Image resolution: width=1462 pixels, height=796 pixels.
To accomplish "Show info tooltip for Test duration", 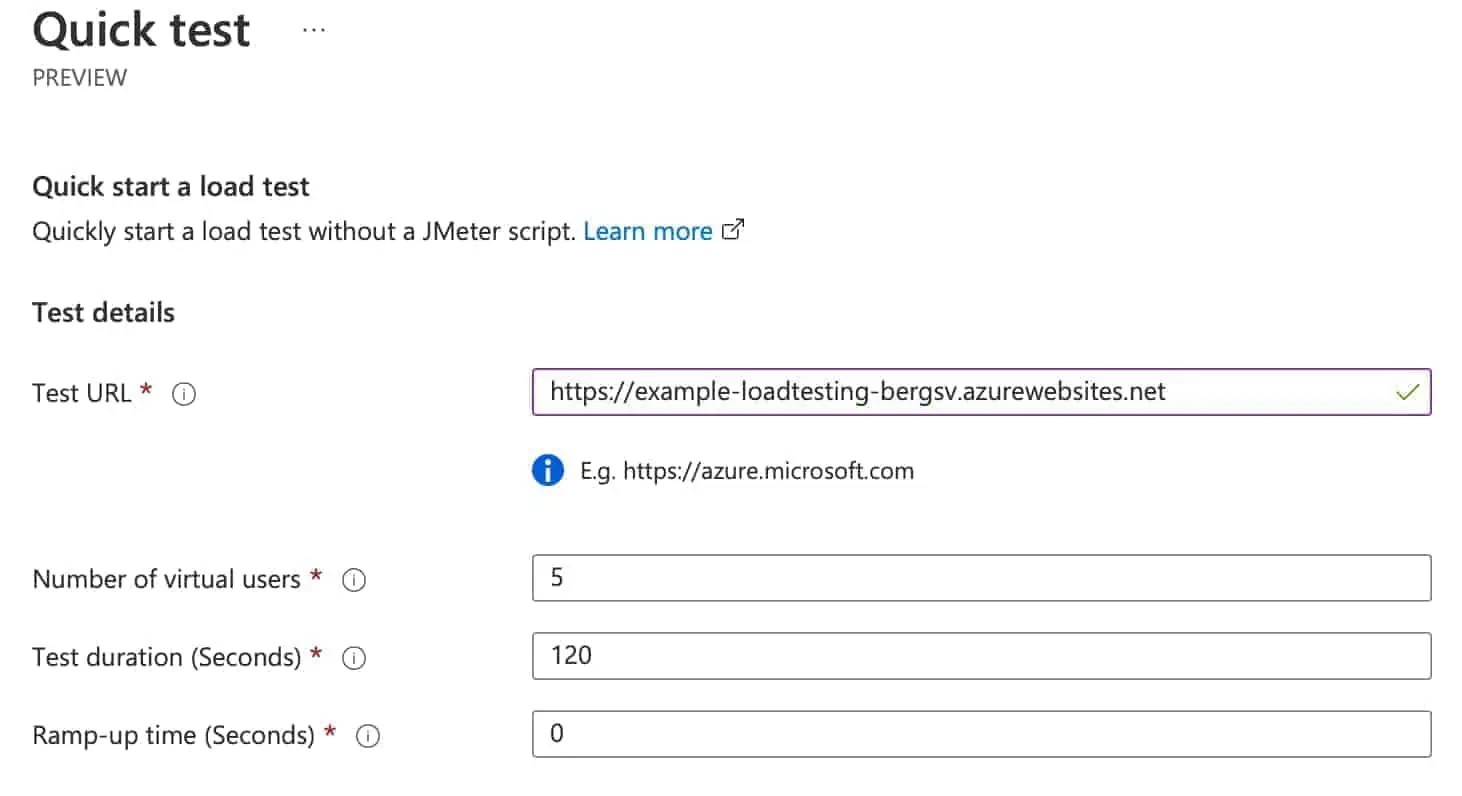I will (354, 658).
